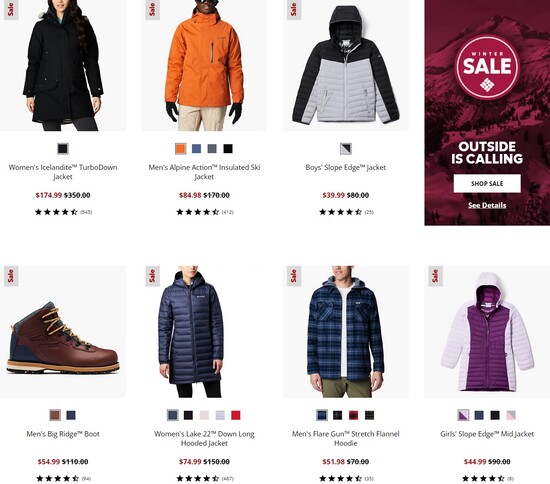Viewport: 550px width, 484px height.
Task: Select orange swatch for Alpine Action jacket
Action: click(181, 149)
